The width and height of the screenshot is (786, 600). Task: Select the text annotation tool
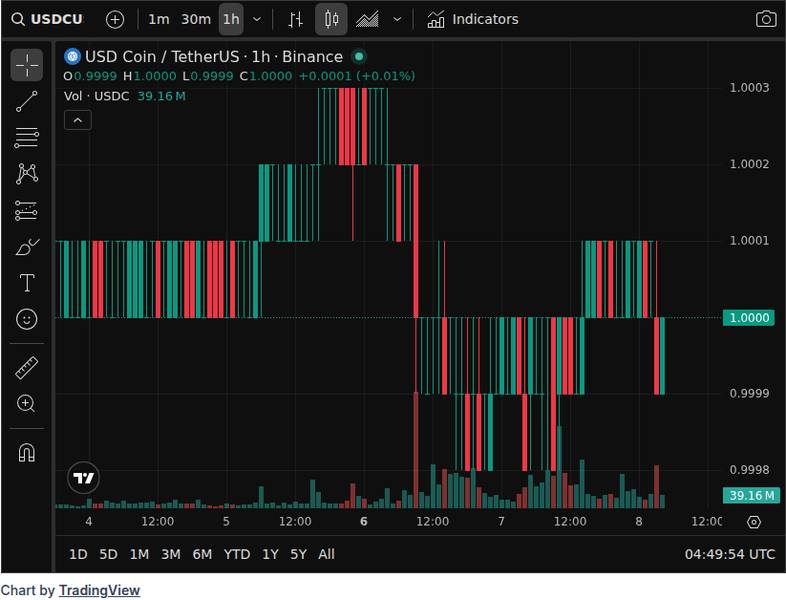point(27,283)
